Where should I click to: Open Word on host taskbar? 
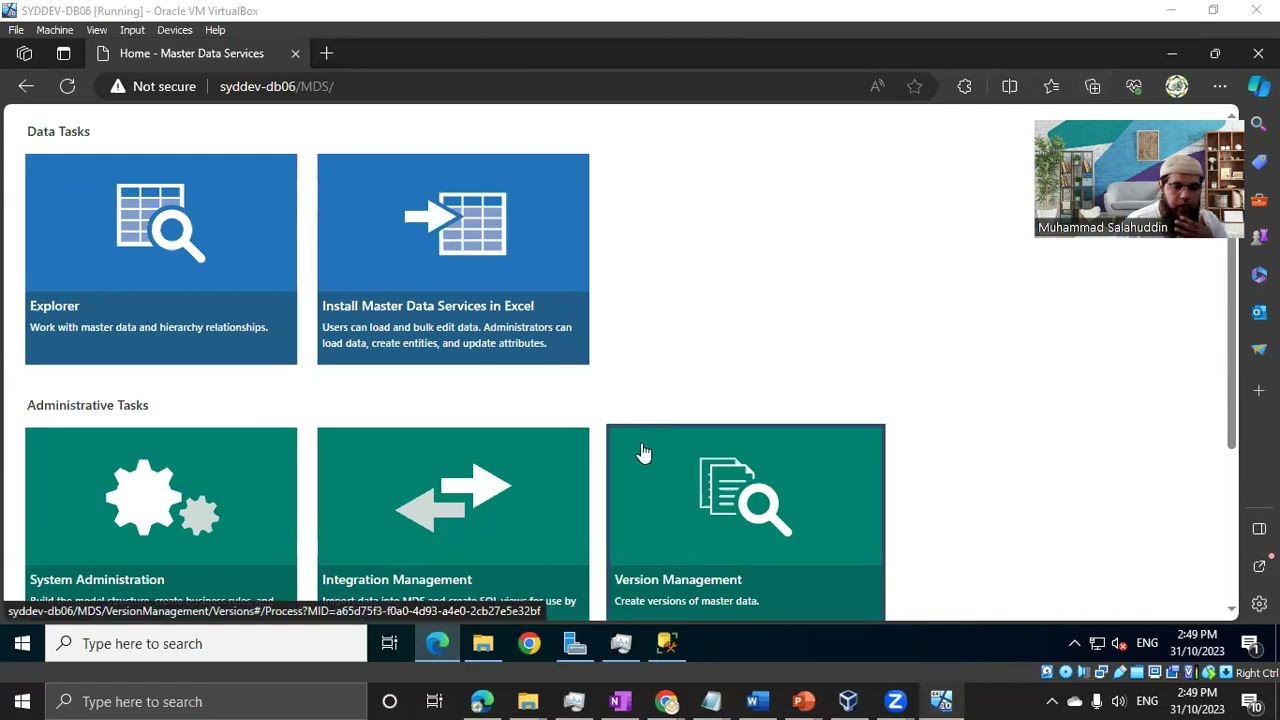click(757, 701)
